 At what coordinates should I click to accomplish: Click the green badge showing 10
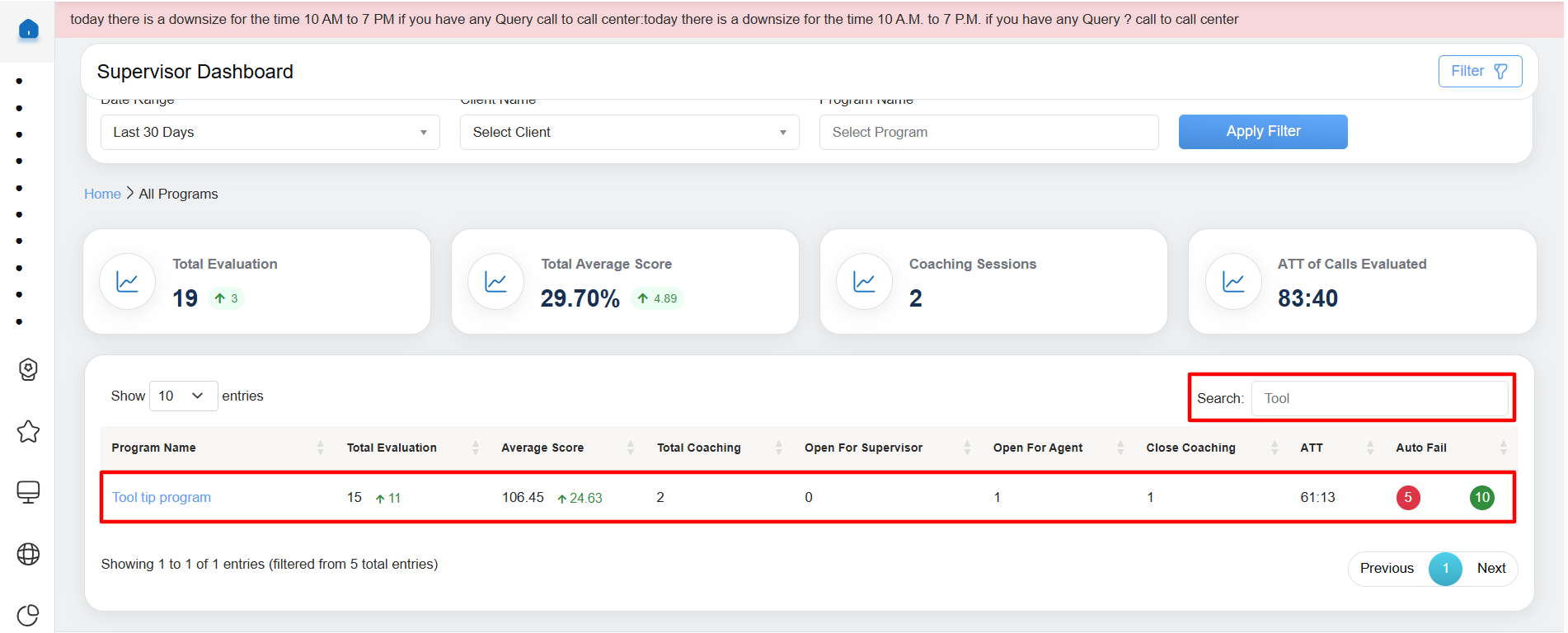[1481, 497]
